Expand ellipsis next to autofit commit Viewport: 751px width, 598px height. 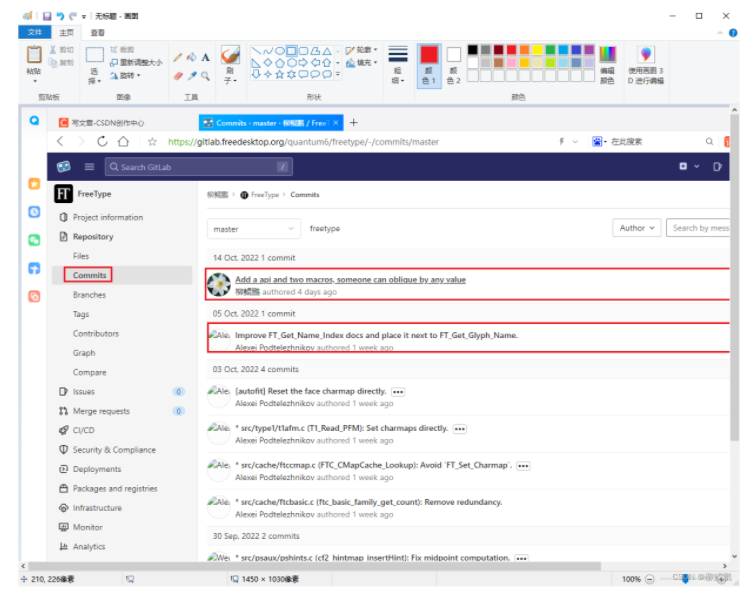[x=398, y=392]
